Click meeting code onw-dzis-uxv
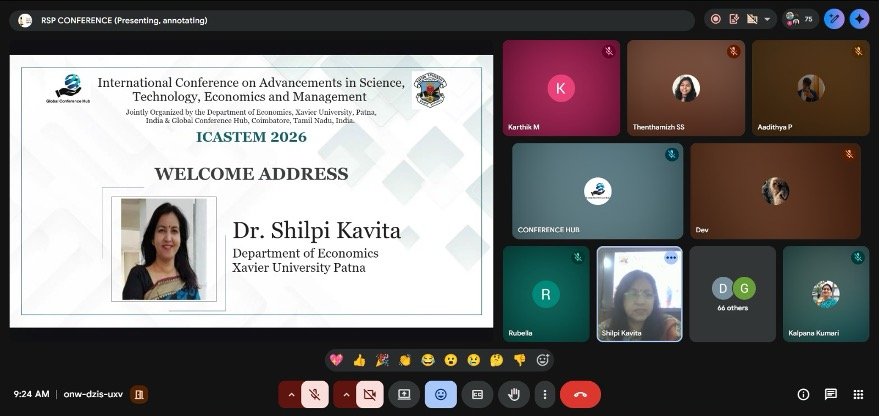880x416 pixels. [93, 395]
